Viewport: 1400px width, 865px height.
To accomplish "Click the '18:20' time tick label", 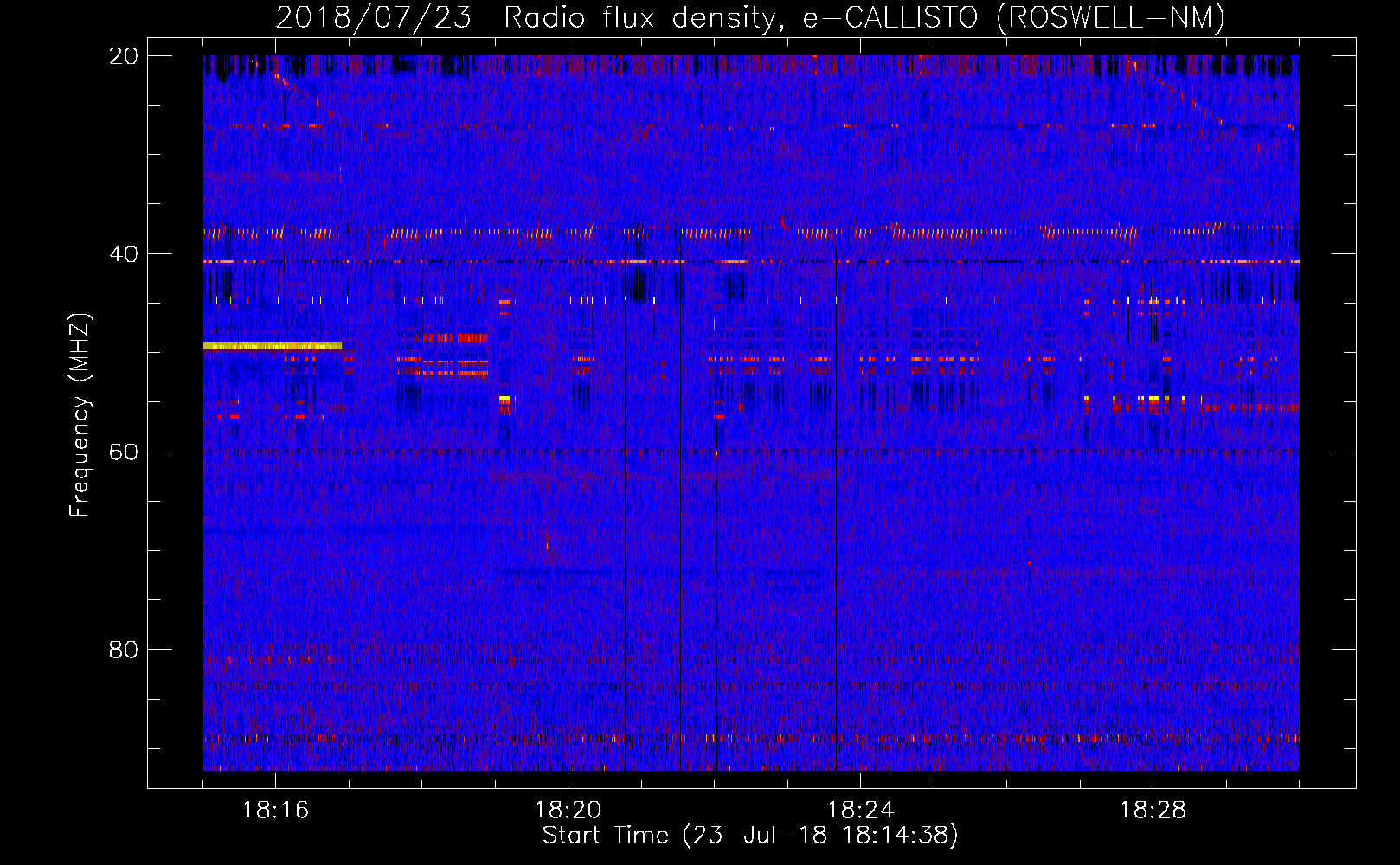I will point(568,811).
